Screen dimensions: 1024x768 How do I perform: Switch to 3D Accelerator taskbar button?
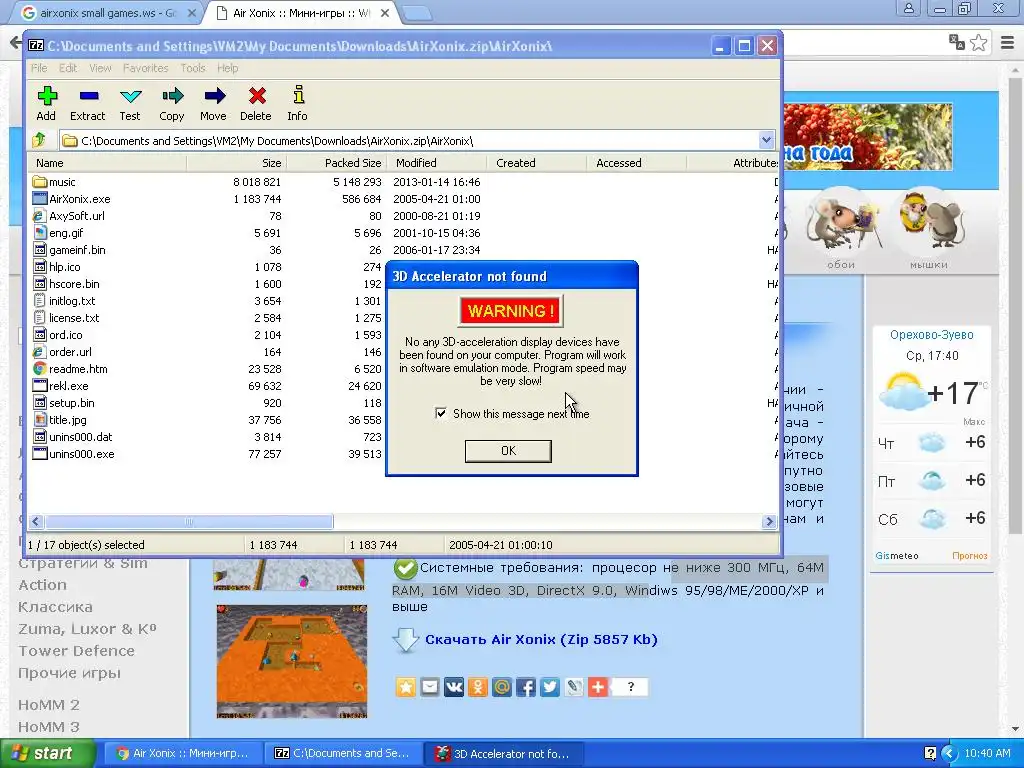click(504, 753)
